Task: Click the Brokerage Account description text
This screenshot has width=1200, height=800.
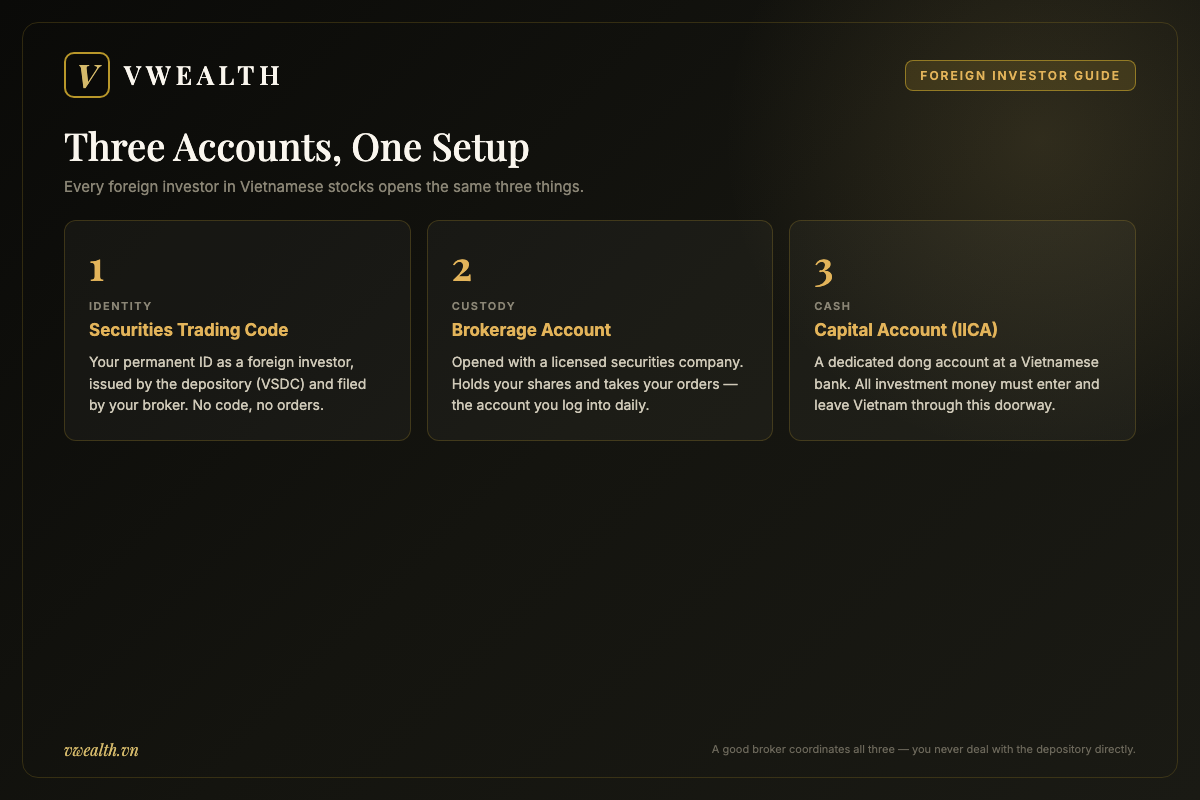Action: (x=598, y=384)
